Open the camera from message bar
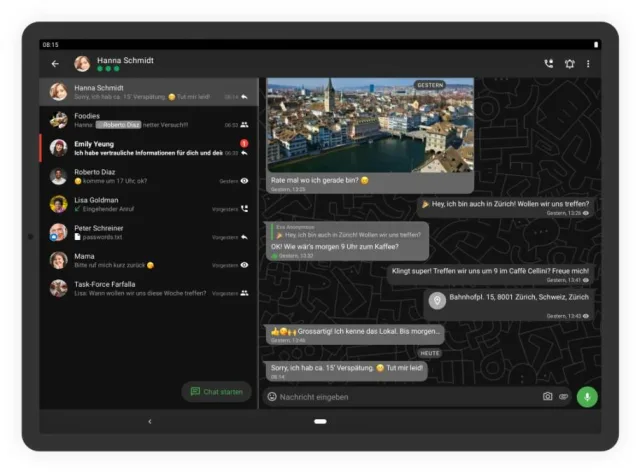 (x=547, y=397)
